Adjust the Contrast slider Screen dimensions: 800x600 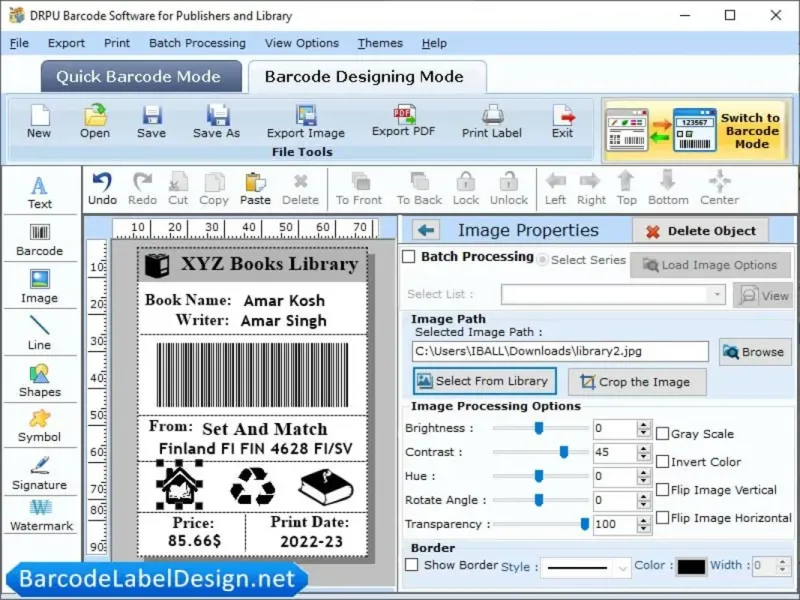click(x=564, y=452)
